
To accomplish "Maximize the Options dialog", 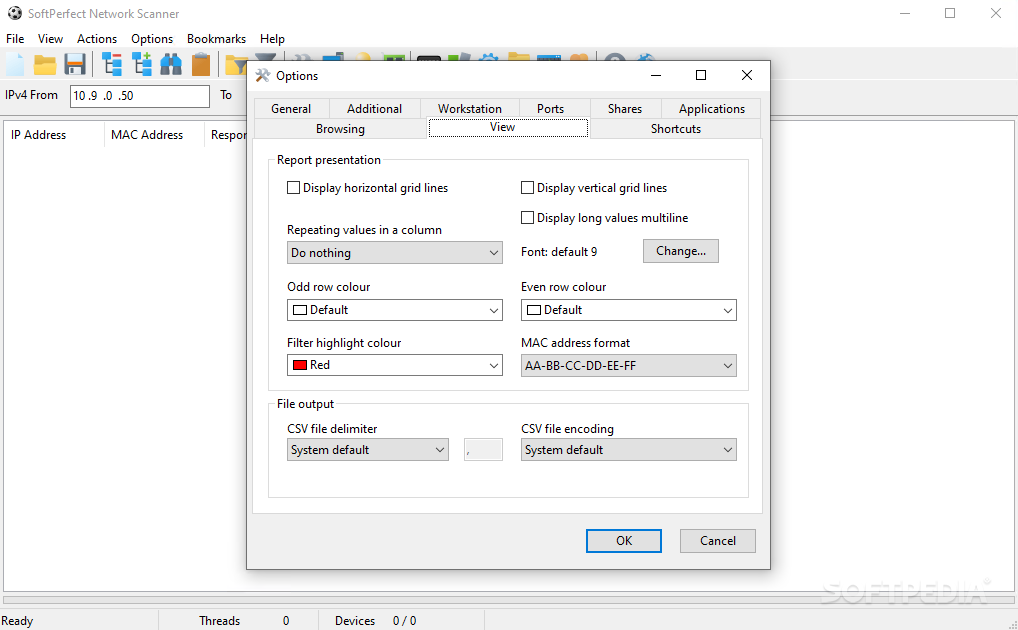I will coord(701,75).
